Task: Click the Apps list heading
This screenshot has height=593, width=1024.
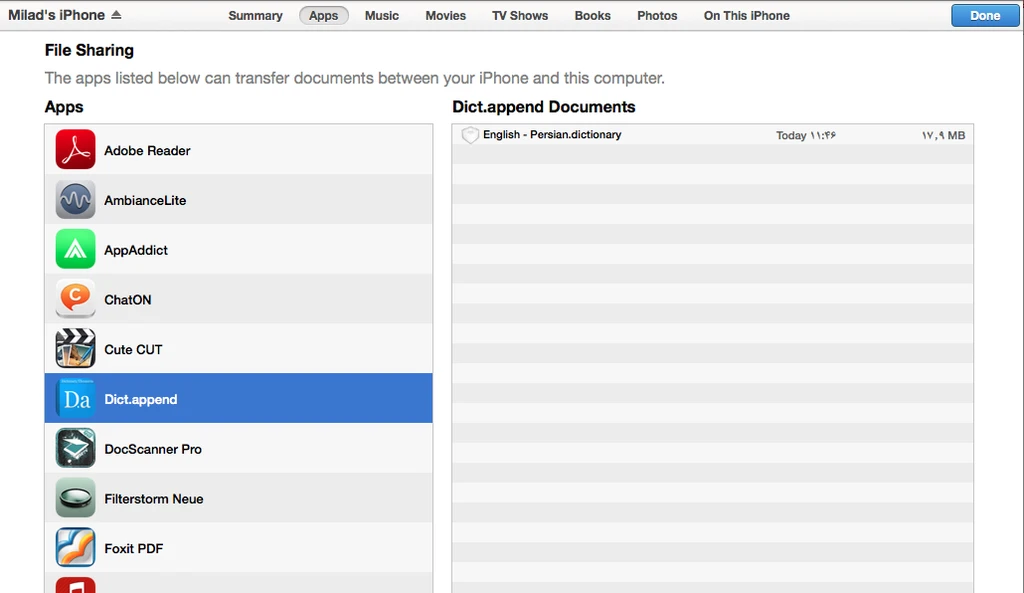Action: click(x=64, y=107)
